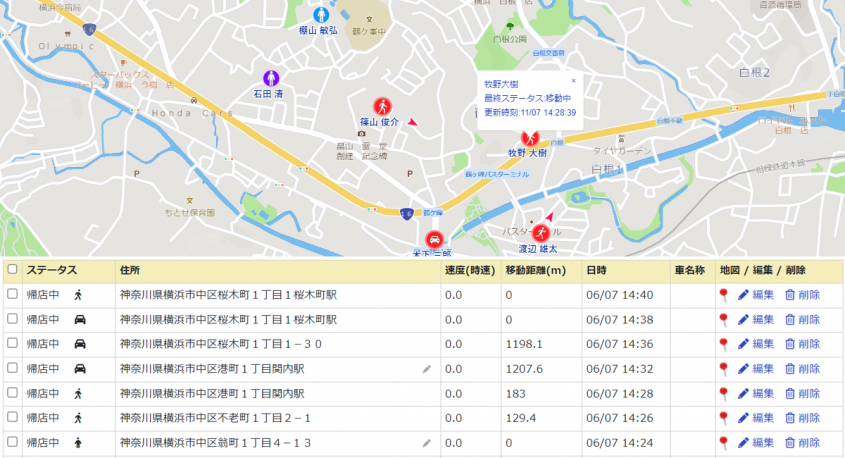Screen dimensions: 845x458
Task: Edit the 06/07 14:24 row
Action: click(756, 442)
